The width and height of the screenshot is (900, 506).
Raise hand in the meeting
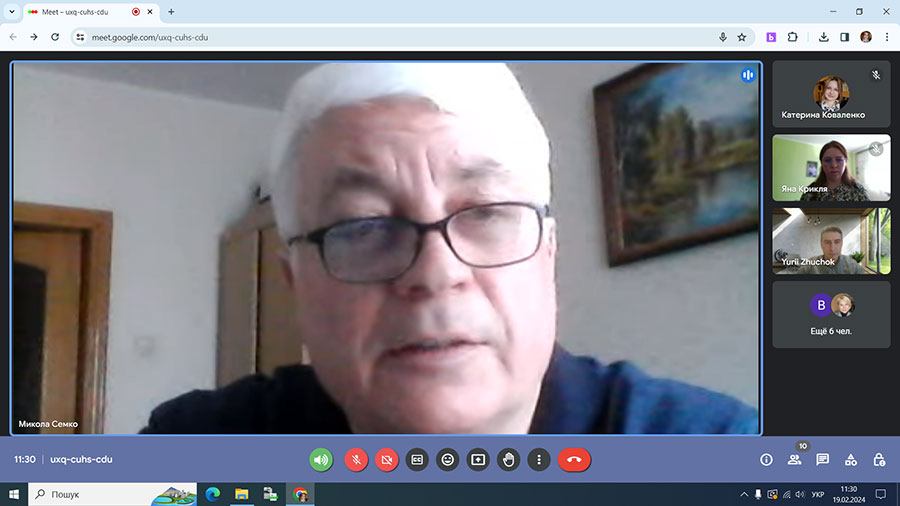tap(508, 460)
